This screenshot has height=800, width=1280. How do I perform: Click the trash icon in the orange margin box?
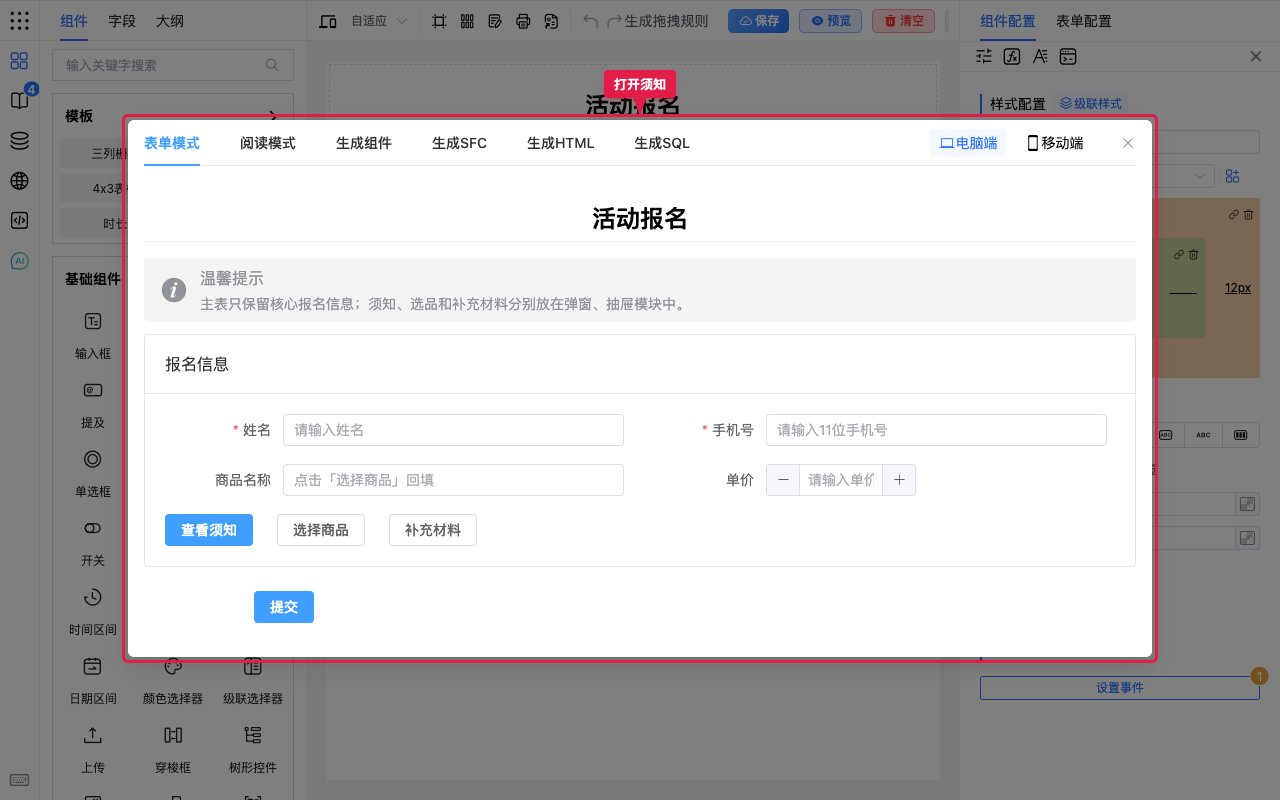click(1248, 214)
